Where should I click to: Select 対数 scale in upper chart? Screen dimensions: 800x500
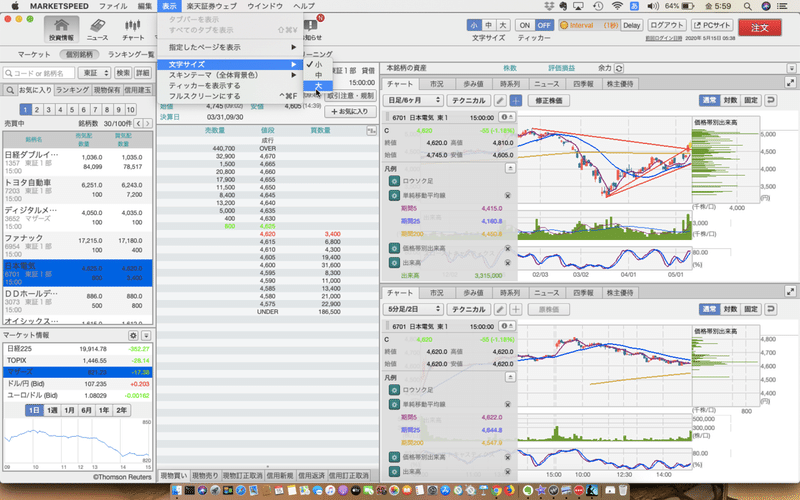[x=730, y=100]
